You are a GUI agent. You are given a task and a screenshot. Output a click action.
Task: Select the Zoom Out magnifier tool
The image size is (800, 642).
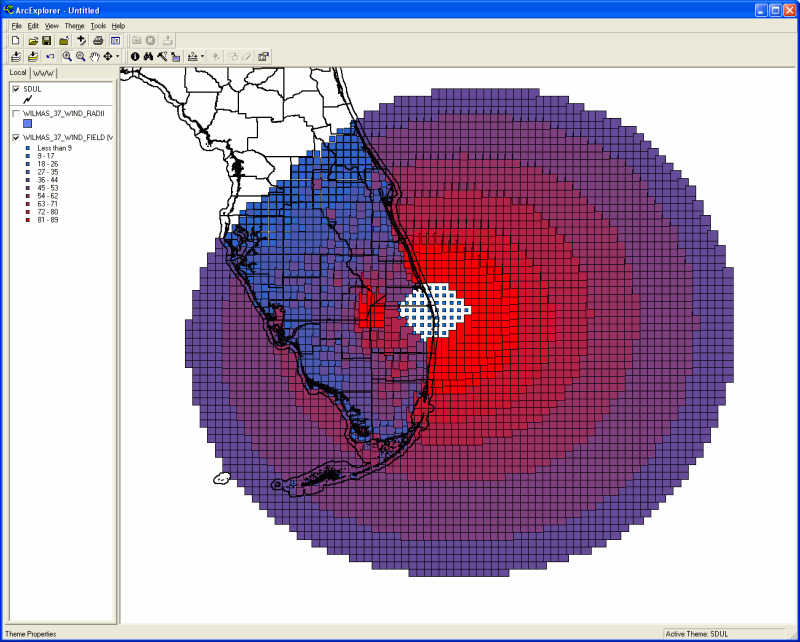click(80, 57)
